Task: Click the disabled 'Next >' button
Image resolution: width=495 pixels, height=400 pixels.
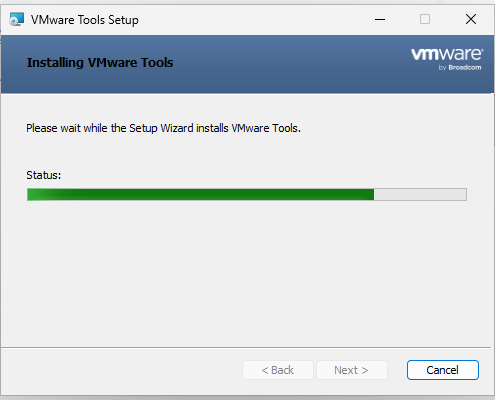Action: (351, 370)
